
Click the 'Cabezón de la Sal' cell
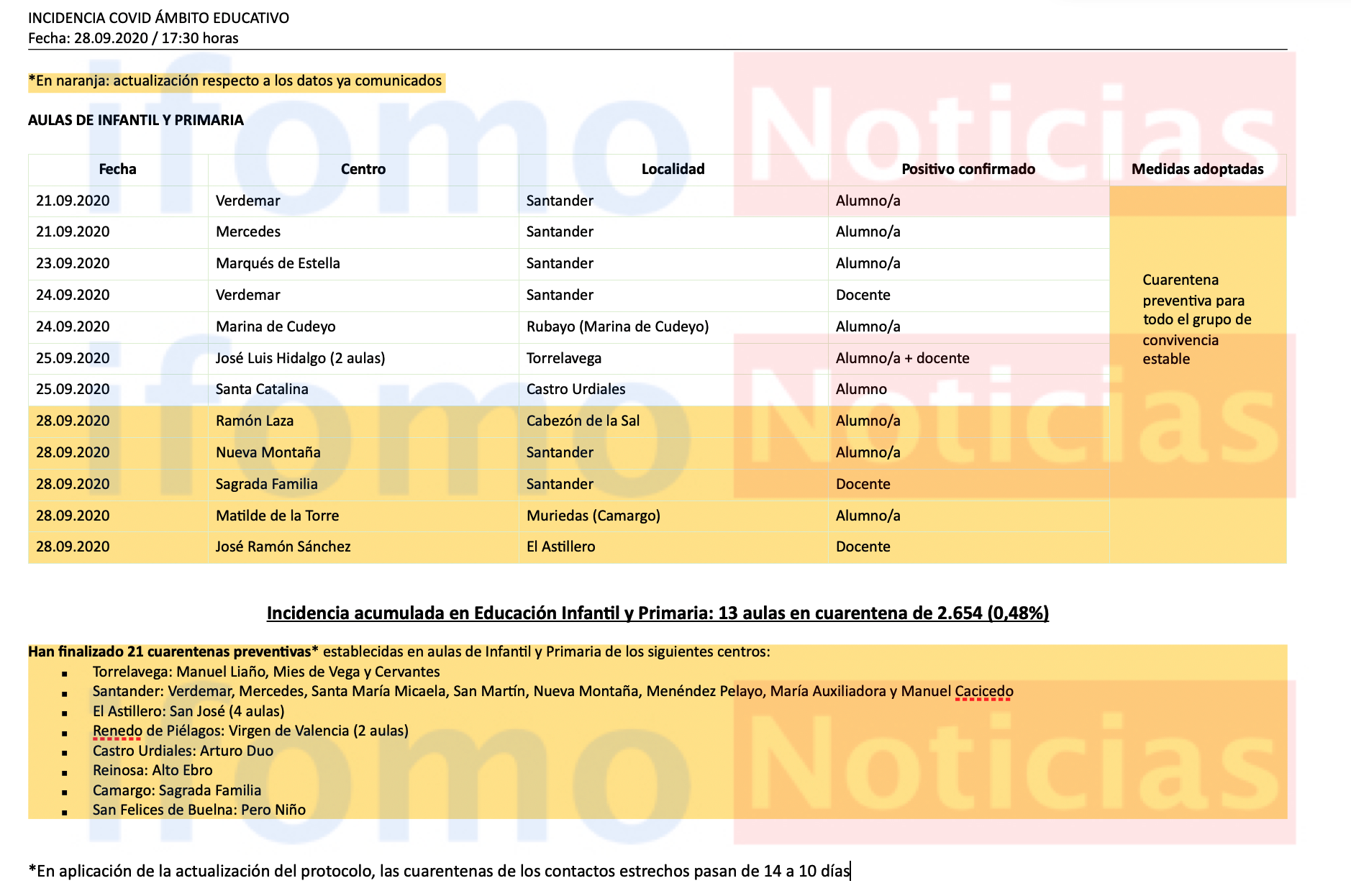583,421
